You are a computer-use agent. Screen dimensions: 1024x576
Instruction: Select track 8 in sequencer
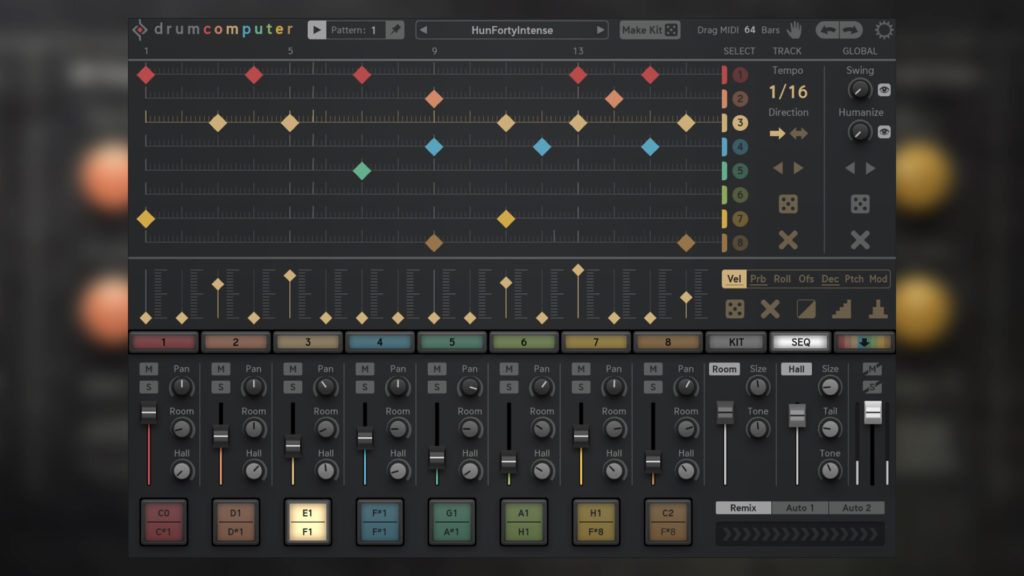tap(739, 243)
